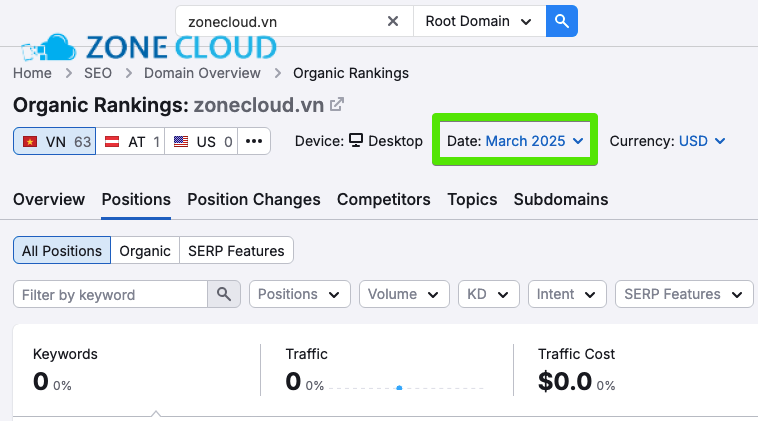Go to the Home breadcrumb
758x421 pixels.
(32, 73)
